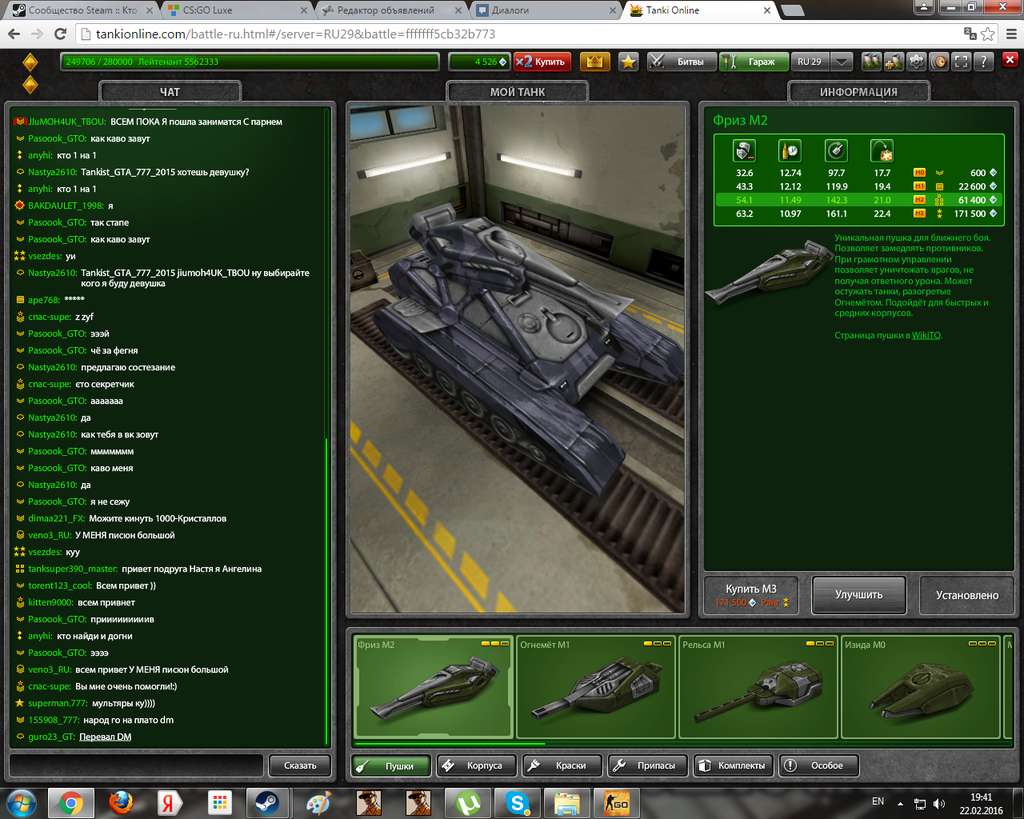Click the Установлено button
The width and height of the screenshot is (1024, 819).
pos(967,594)
